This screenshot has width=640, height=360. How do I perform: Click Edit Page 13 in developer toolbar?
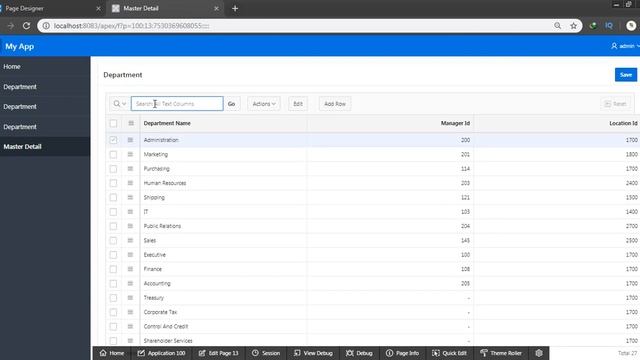tap(218, 353)
